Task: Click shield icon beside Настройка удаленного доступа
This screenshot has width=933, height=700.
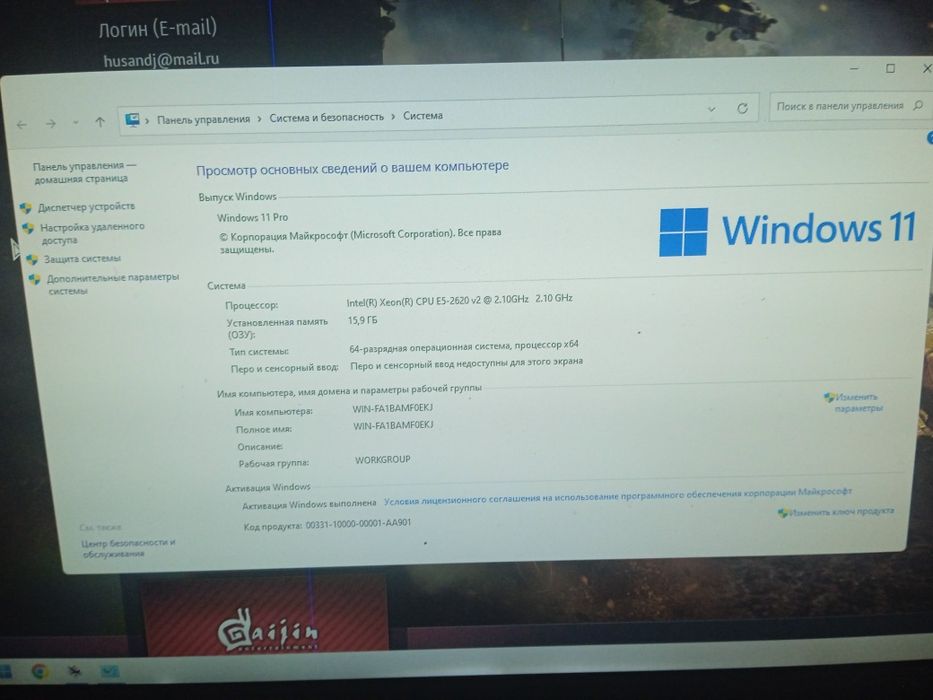Action: coord(28,228)
